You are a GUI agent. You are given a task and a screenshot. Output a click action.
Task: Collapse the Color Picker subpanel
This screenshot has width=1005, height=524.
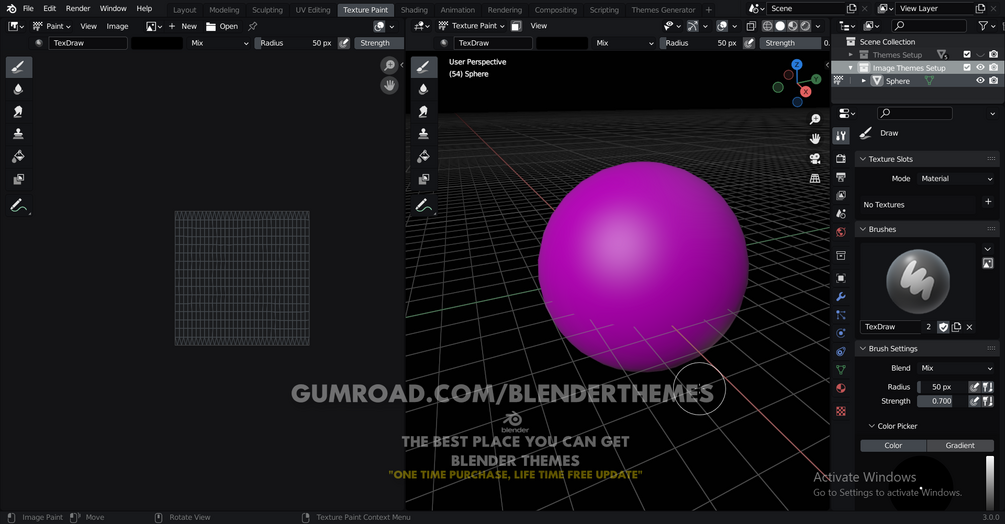point(872,426)
